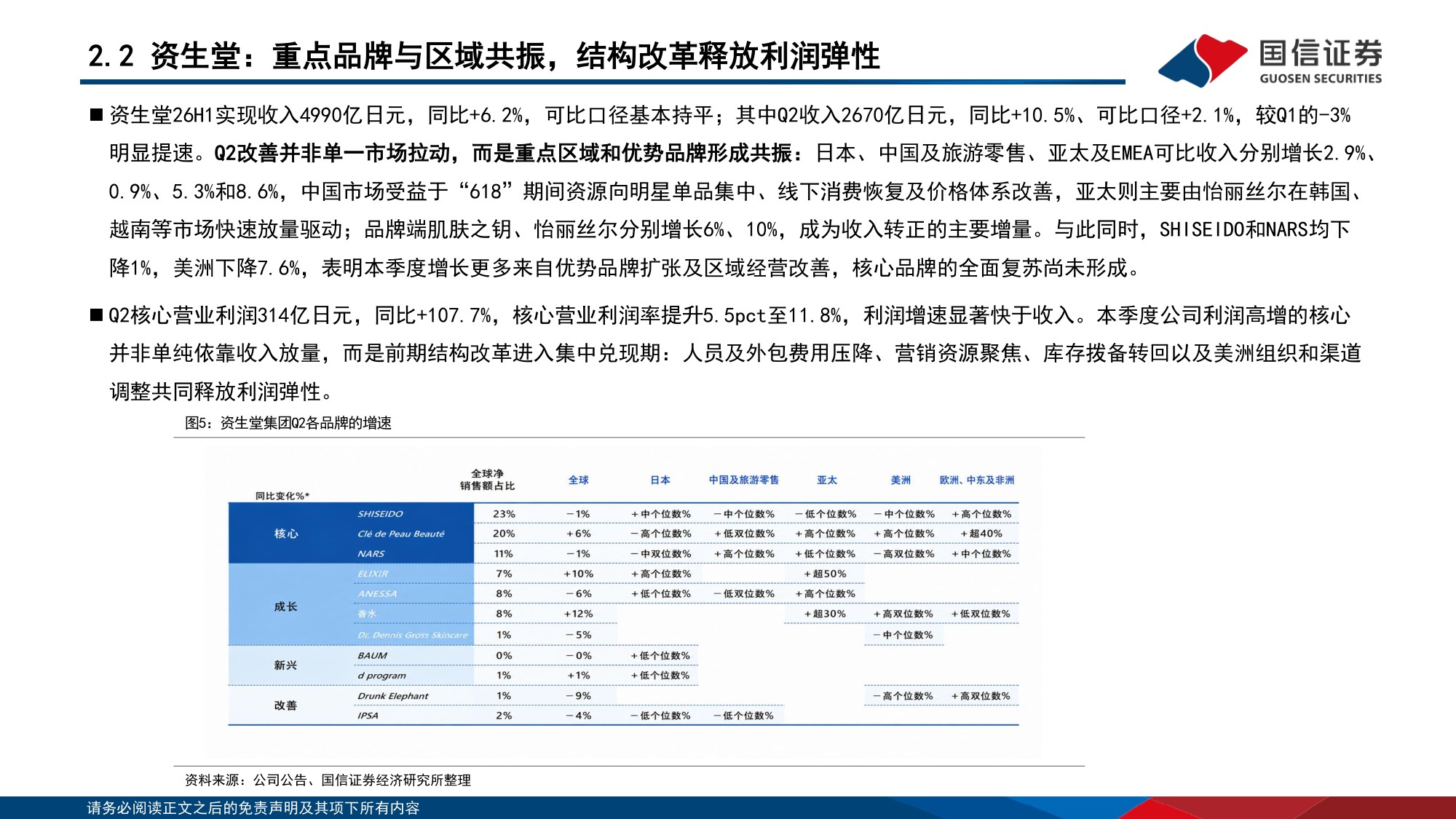Click the '日本' column header
The width and height of the screenshot is (1456, 819).
click(660, 480)
